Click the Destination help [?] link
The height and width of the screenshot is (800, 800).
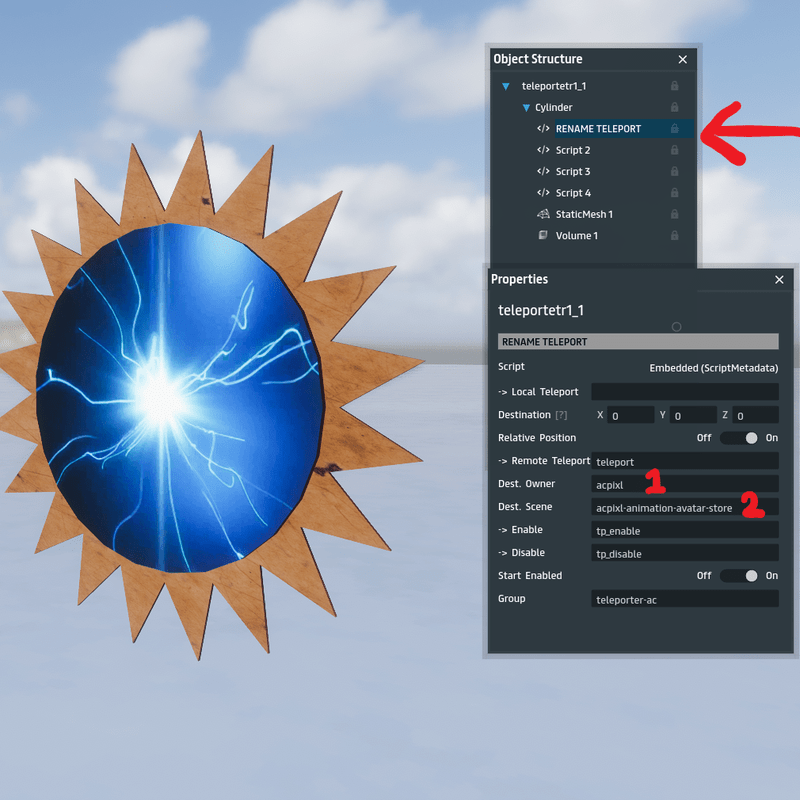pos(561,415)
